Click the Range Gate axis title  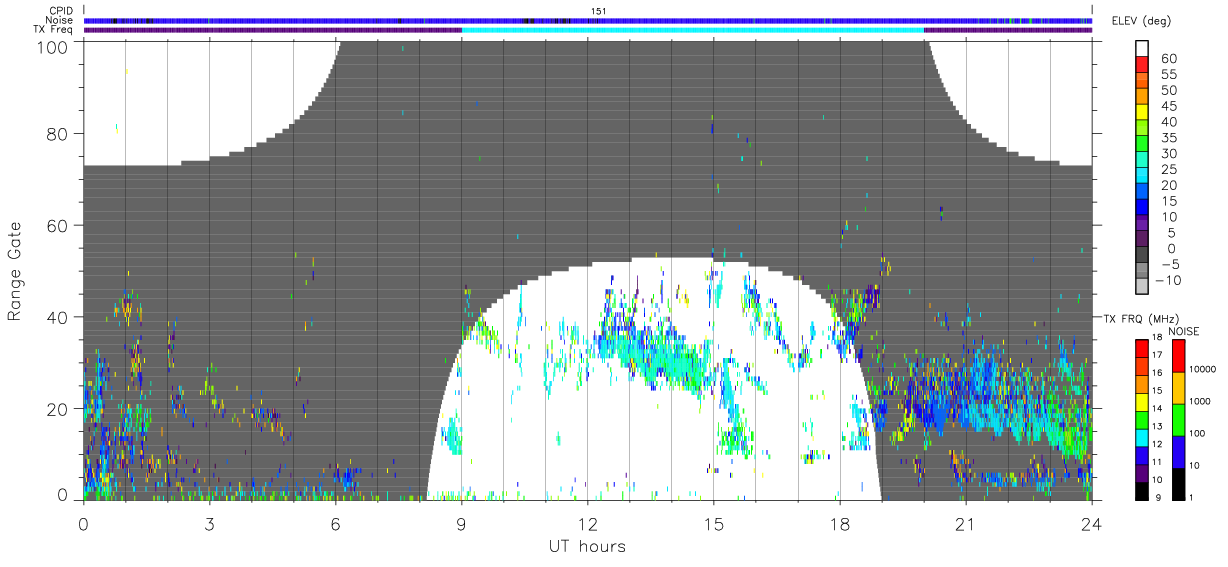point(15,271)
